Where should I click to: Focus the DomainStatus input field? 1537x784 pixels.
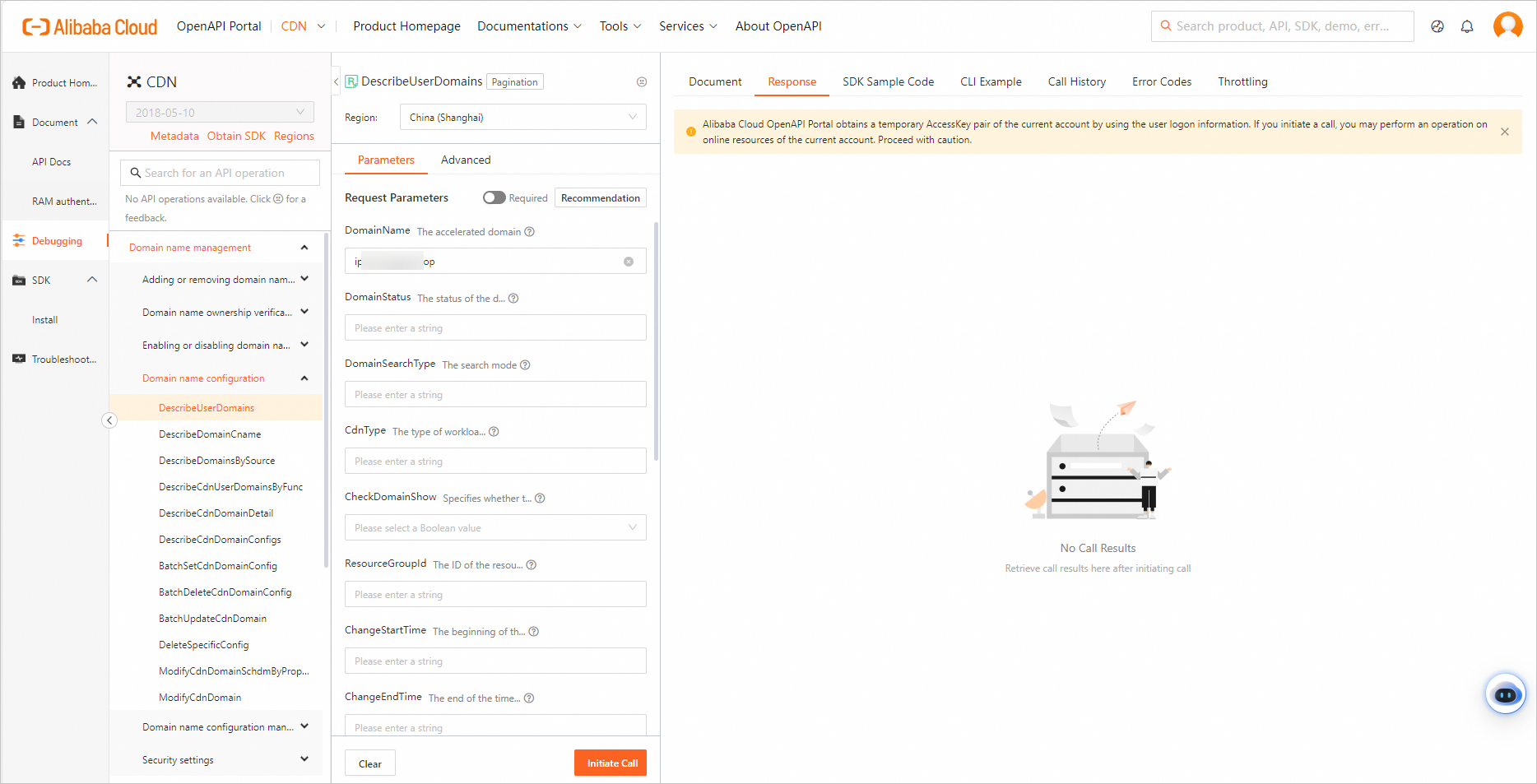[x=495, y=327]
